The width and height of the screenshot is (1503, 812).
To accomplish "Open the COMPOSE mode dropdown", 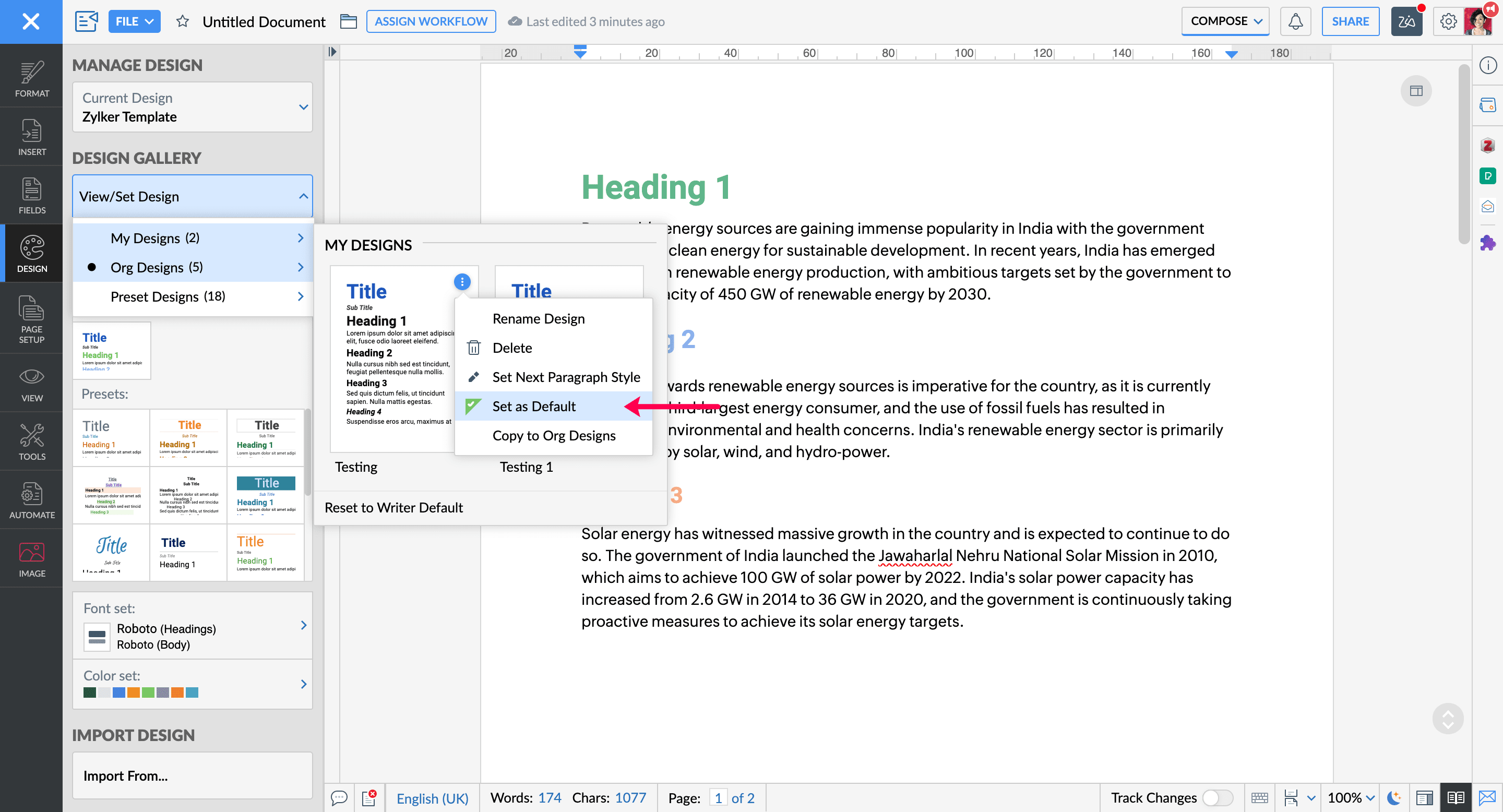I will [x=1225, y=21].
